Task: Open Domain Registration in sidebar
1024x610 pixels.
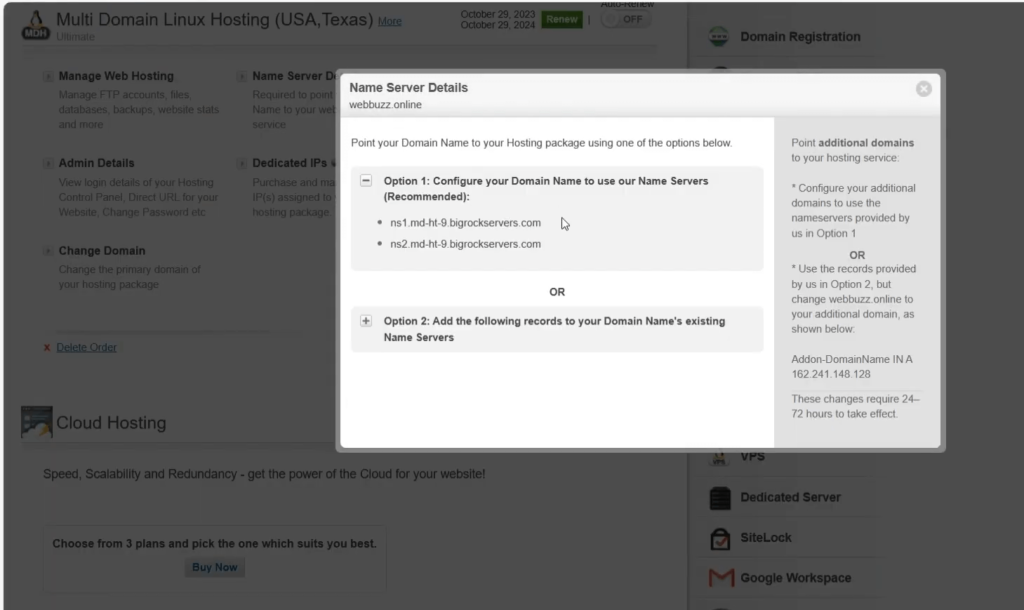Action: (x=800, y=37)
